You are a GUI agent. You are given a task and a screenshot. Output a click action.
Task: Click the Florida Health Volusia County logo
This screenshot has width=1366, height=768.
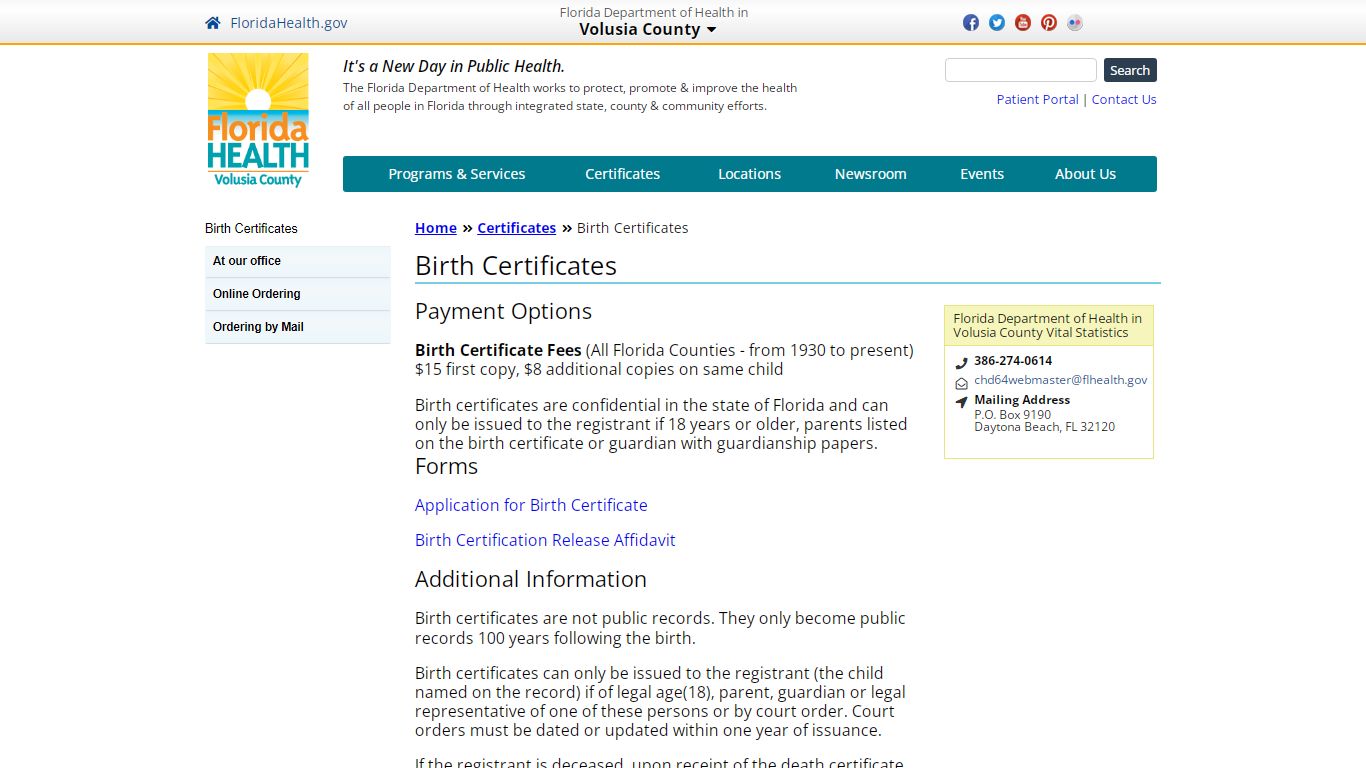[258, 120]
